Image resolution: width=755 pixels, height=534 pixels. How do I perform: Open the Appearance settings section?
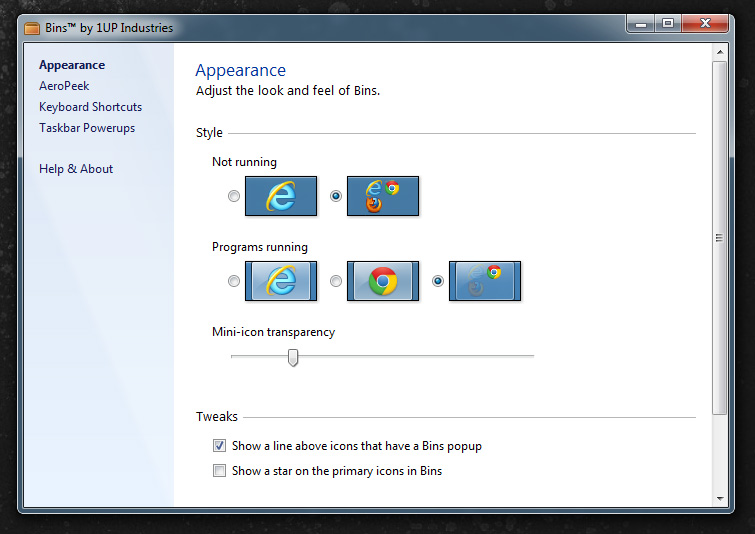tap(72, 65)
